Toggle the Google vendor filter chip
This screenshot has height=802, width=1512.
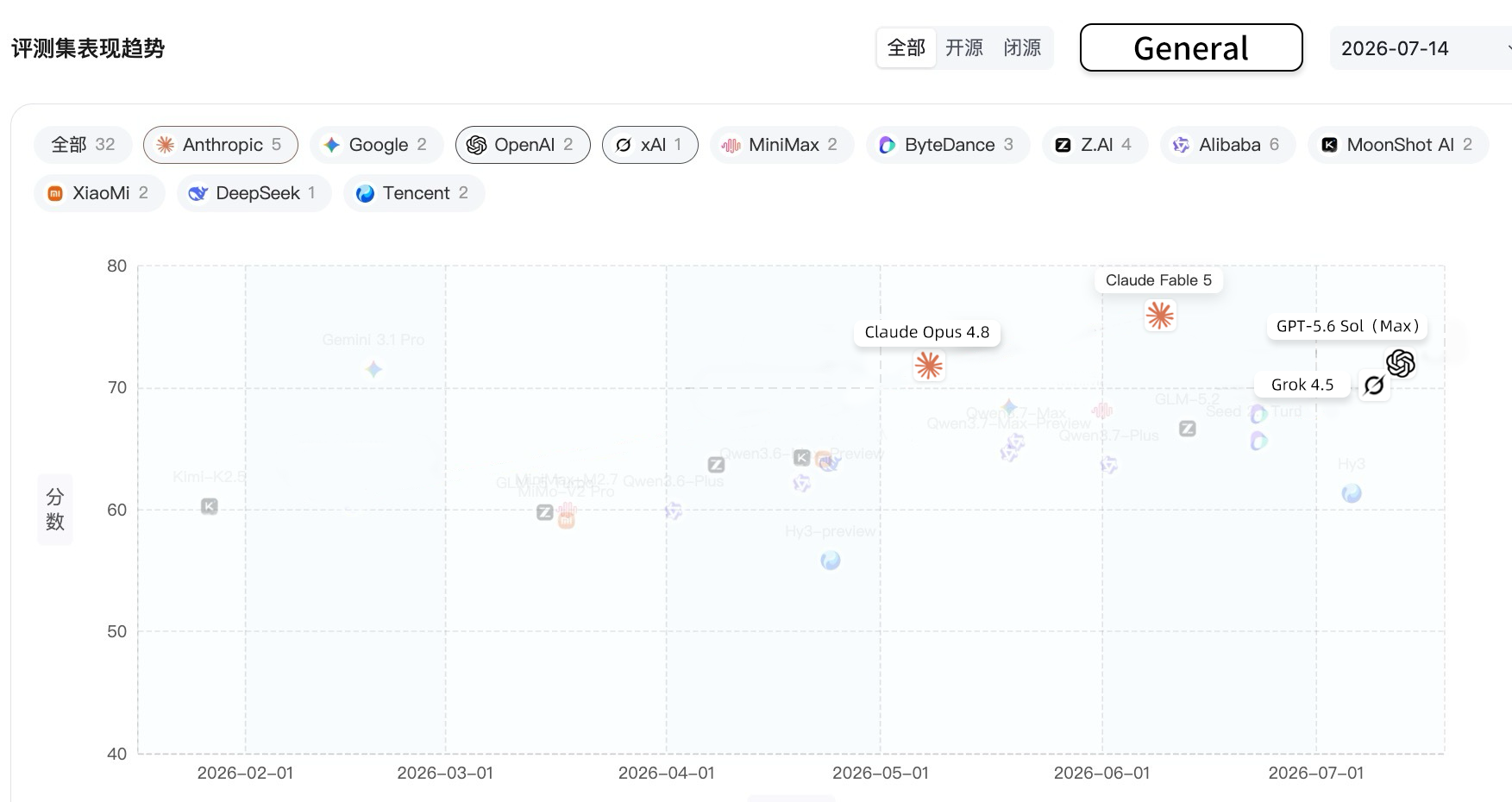click(x=377, y=145)
